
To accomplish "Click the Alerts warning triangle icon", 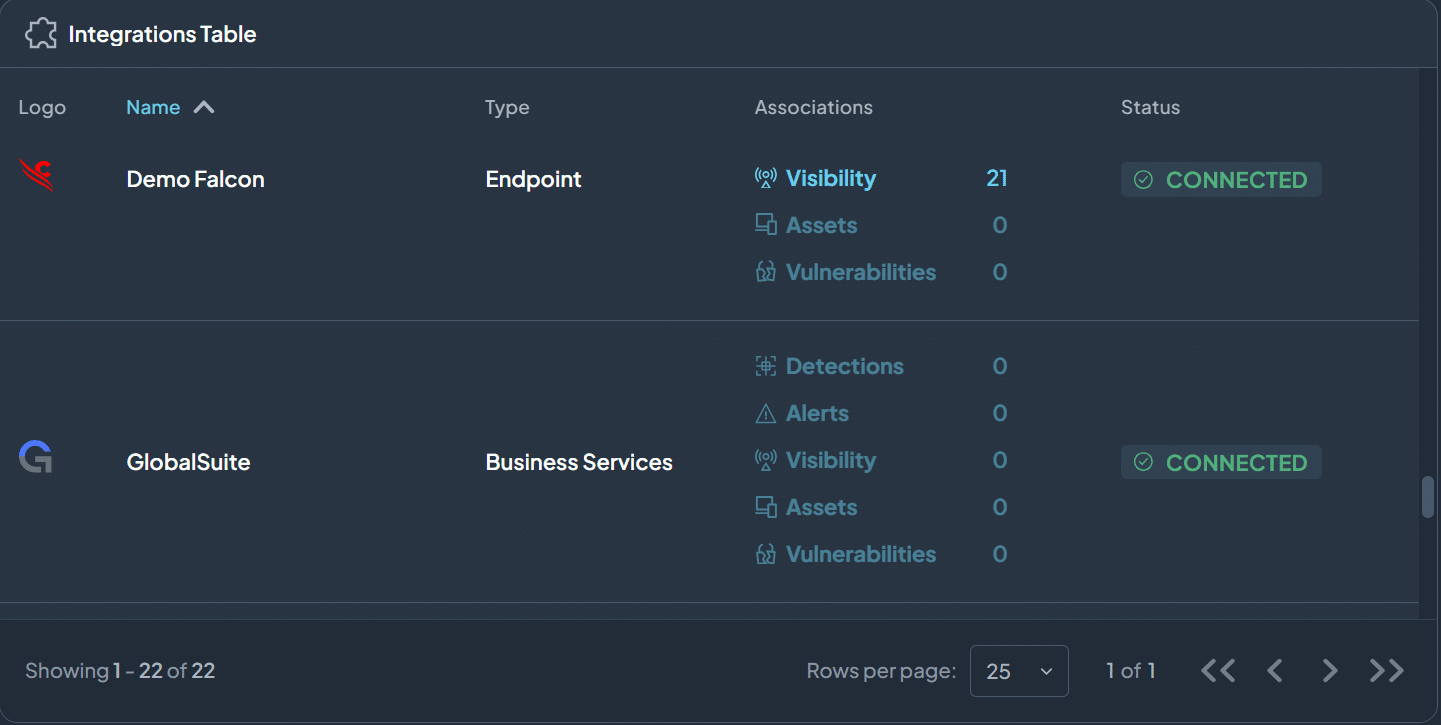I will coord(765,412).
